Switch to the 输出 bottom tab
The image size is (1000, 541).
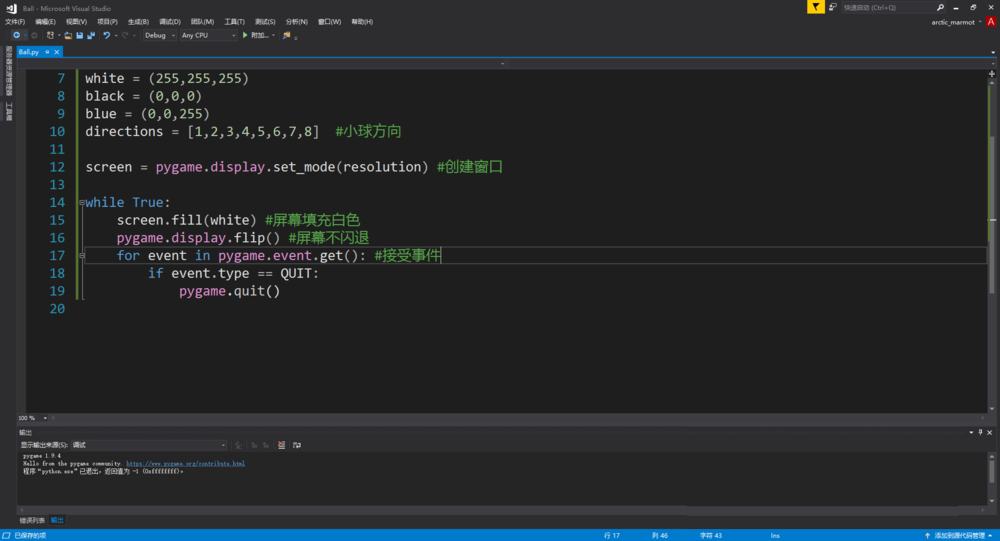pyautogui.click(x=57, y=521)
